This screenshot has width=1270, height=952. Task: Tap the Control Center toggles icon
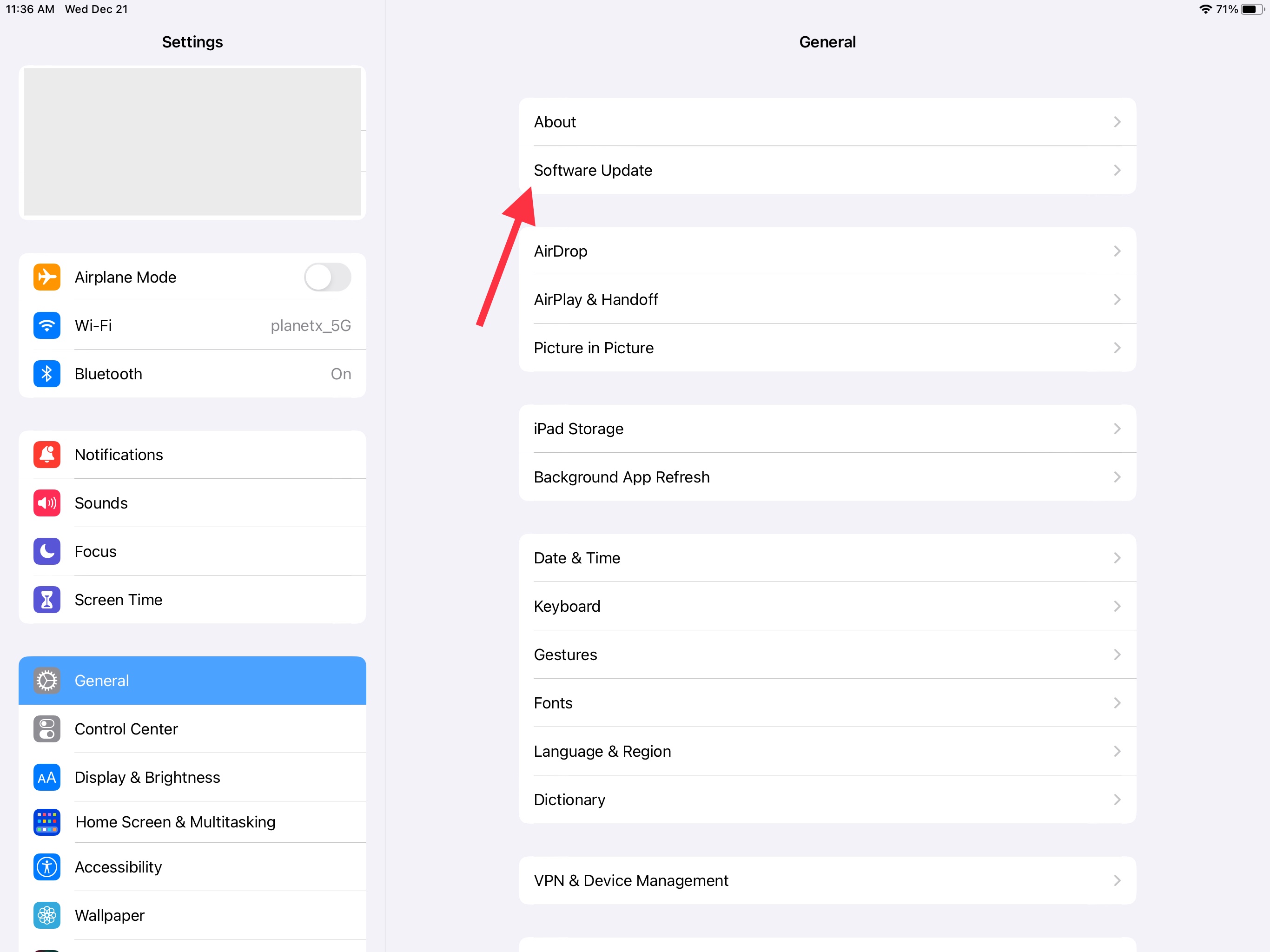(46, 728)
